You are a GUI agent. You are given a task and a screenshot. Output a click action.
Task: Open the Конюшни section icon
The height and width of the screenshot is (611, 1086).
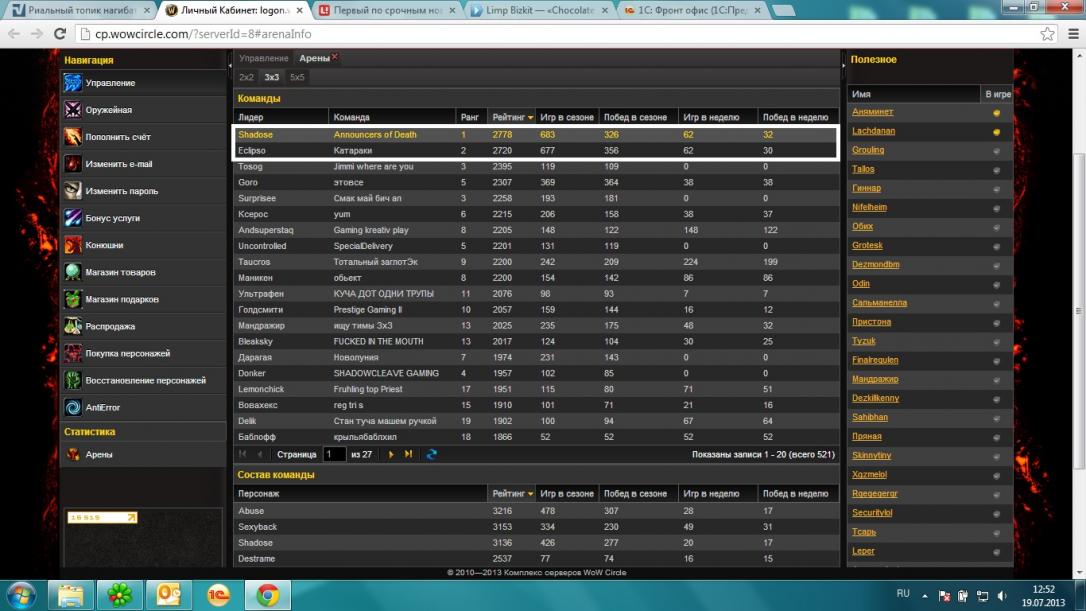coord(73,245)
